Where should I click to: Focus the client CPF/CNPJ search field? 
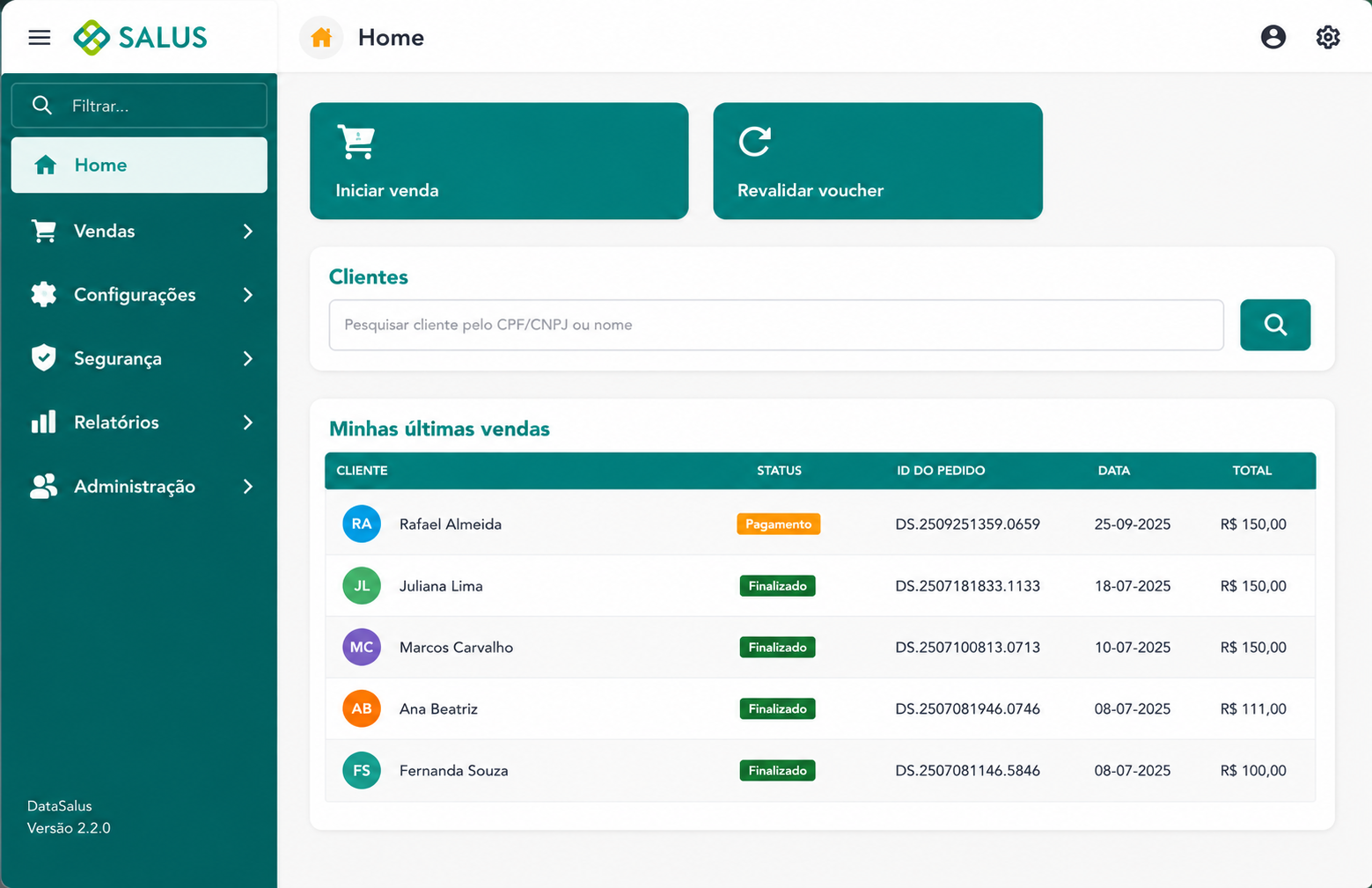tap(776, 325)
